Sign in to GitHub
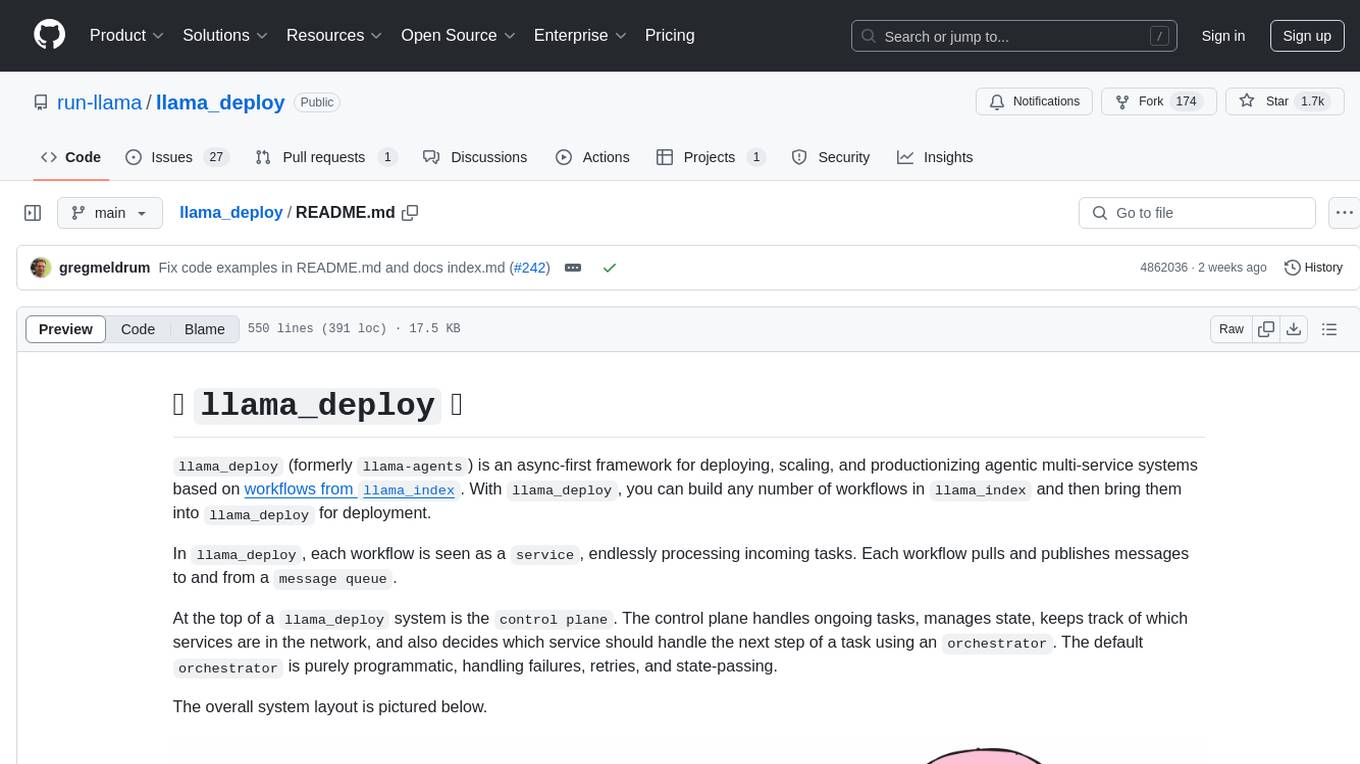This screenshot has height=764, width=1360. (1223, 36)
